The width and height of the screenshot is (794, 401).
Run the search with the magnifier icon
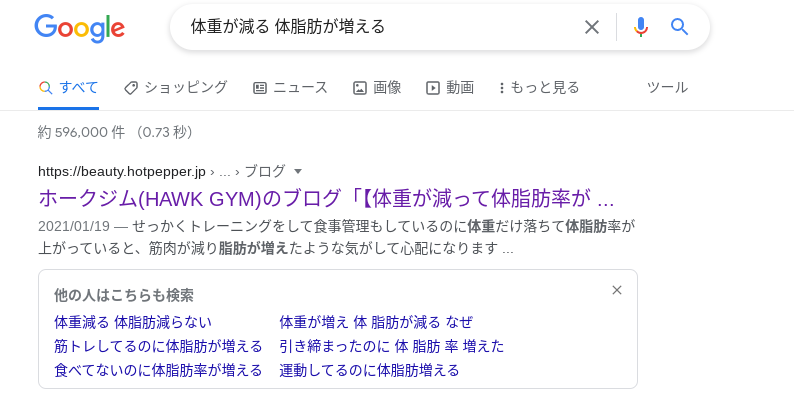tap(679, 27)
